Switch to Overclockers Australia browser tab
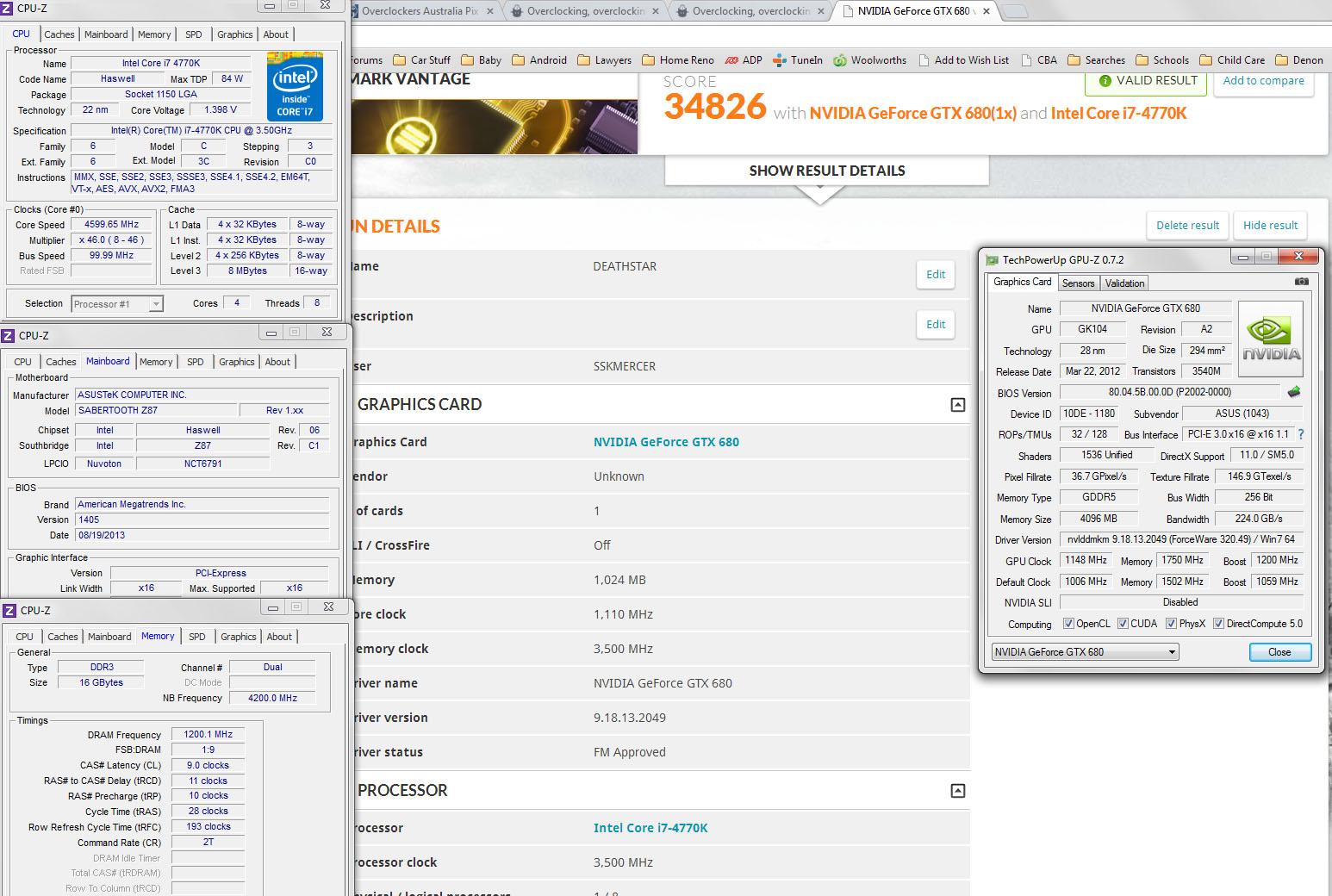The image size is (1332, 896). [420, 11]
